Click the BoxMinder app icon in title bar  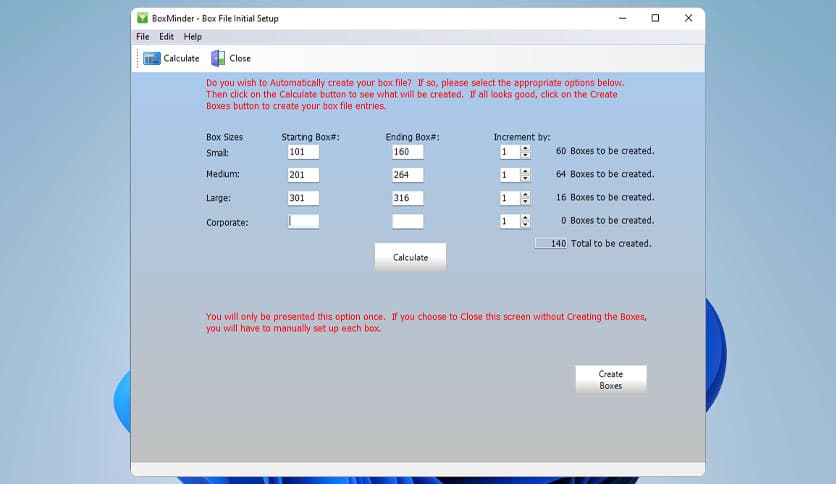pos(142,18)
